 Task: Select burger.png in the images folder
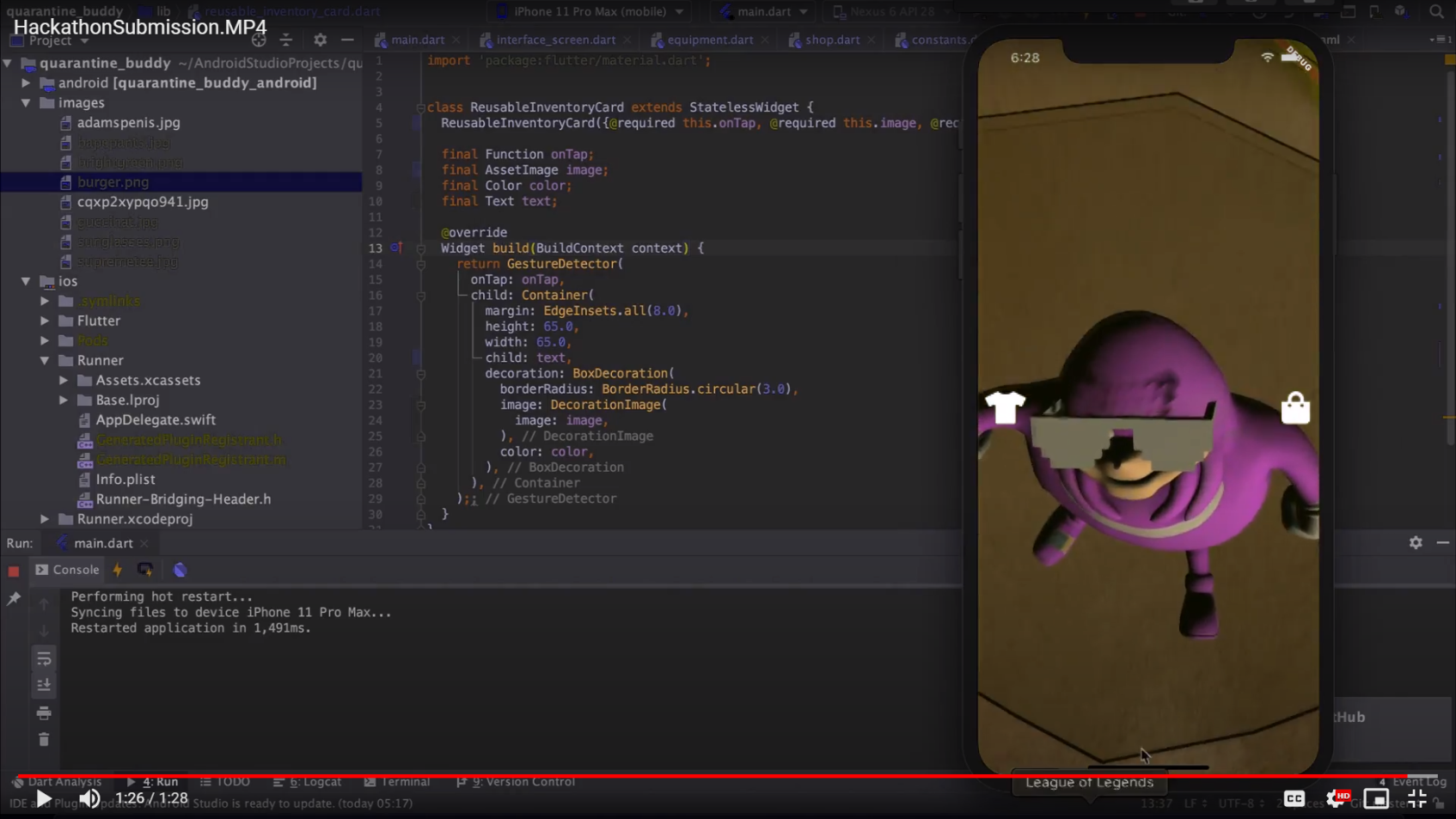[113, 182]
